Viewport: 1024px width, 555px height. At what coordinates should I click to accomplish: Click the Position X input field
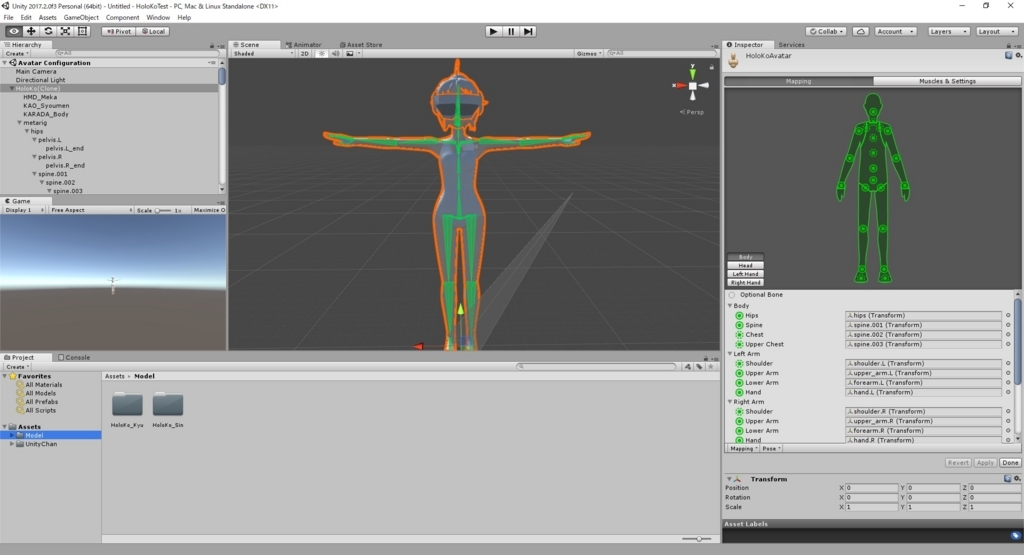pyautogui.click(x=872, y=488)
